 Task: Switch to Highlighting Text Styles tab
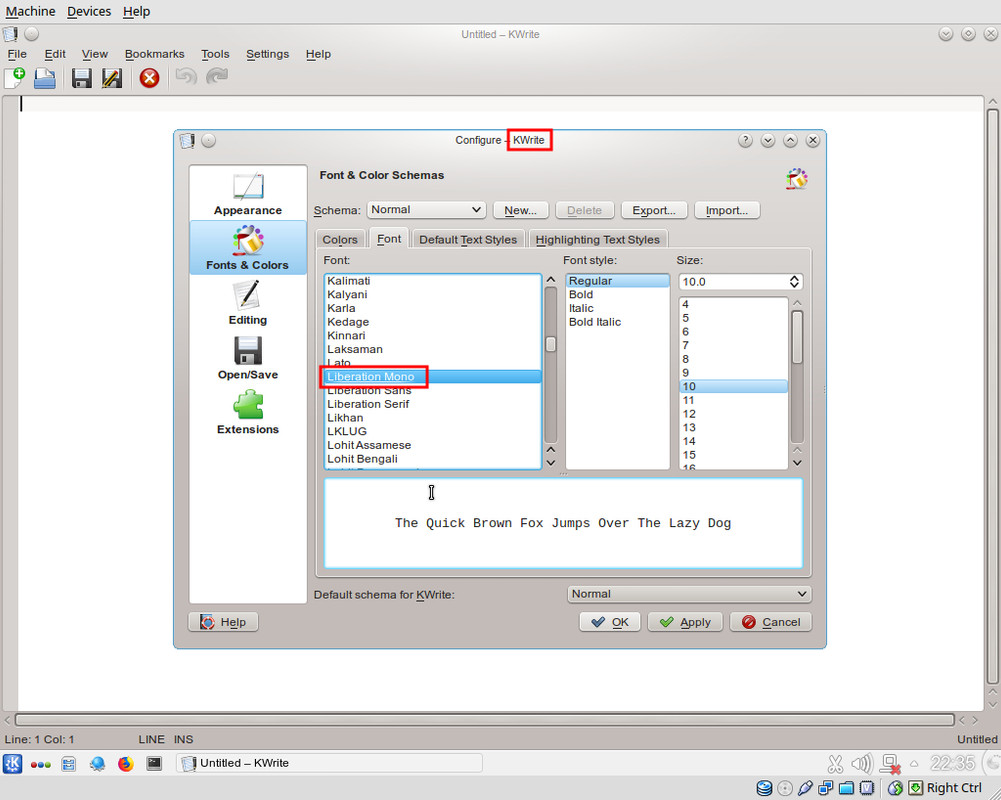[x=598, y=239]
